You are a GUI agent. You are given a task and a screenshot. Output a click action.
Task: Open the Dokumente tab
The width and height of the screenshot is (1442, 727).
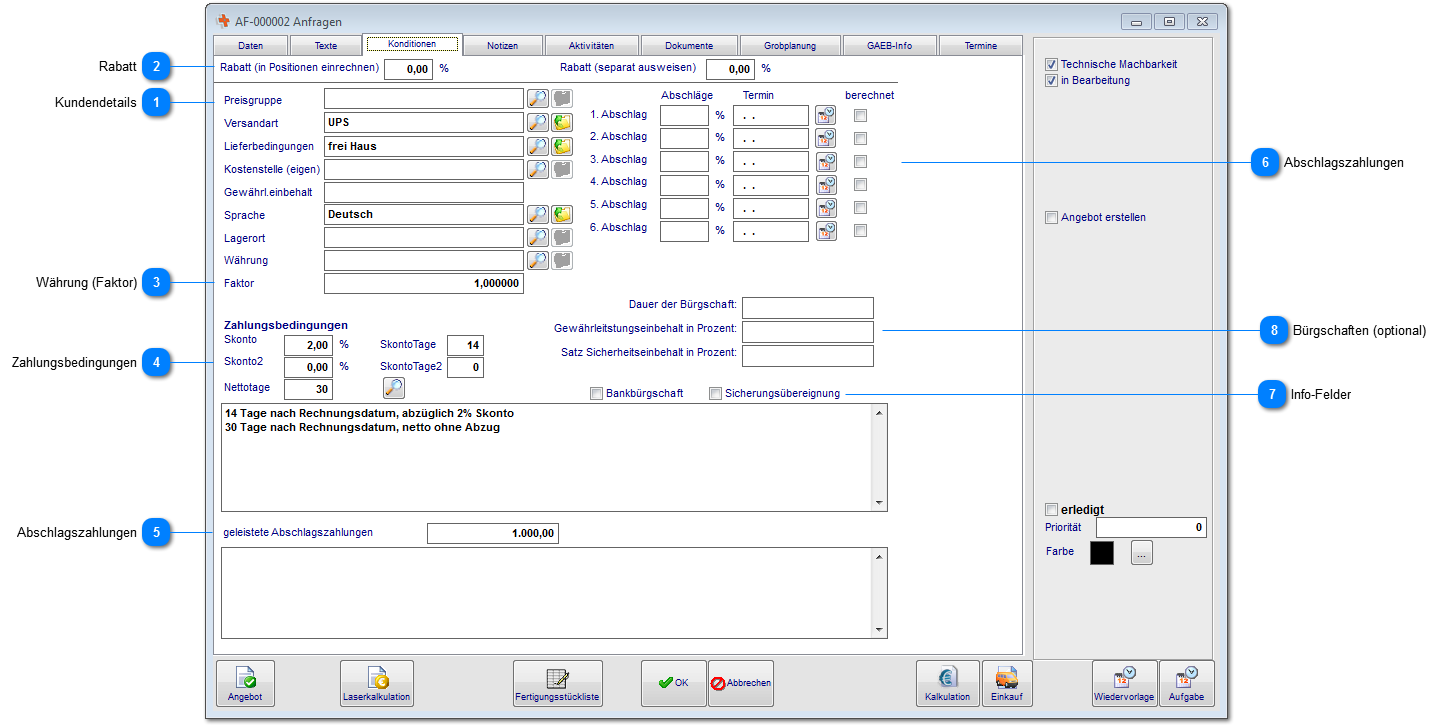[x=689, y=46]
